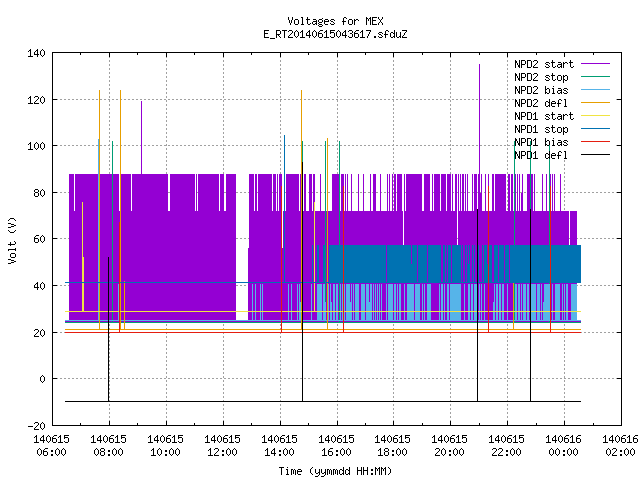Click the x-axis tick label 140615 16:00
Viewport: 640px width, 480px height.
point(336,446)
